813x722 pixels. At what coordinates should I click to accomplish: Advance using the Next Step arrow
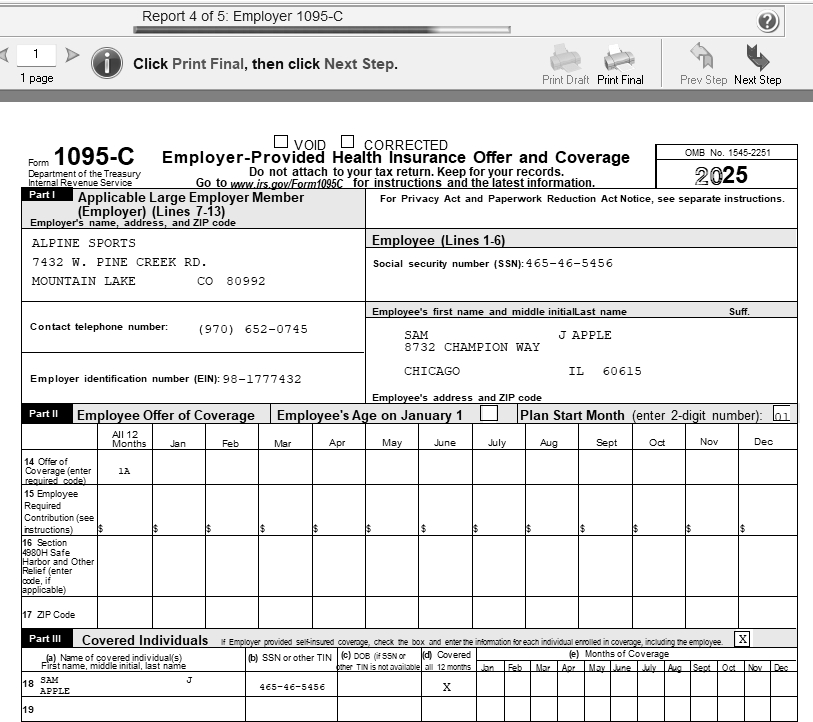[x=757, y=58]
